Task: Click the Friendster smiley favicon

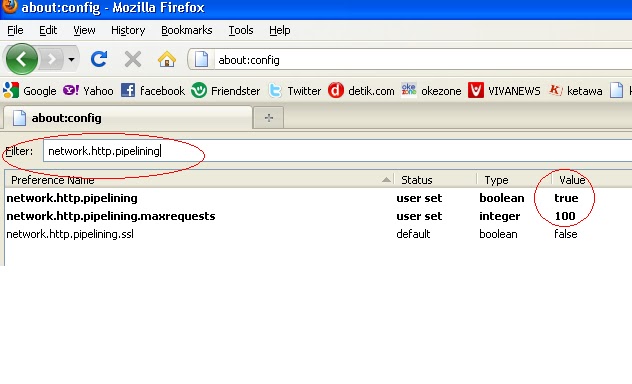Action: [x=199, y=90]
